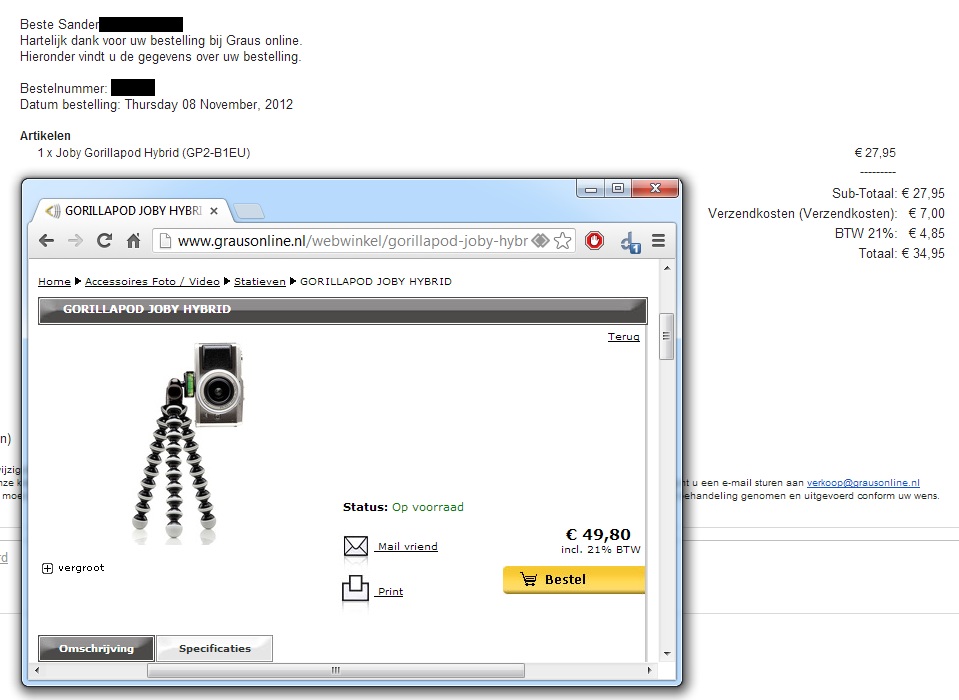Open a new browser tab
Screen dimensions: 959x700
[x=249, y=212]
